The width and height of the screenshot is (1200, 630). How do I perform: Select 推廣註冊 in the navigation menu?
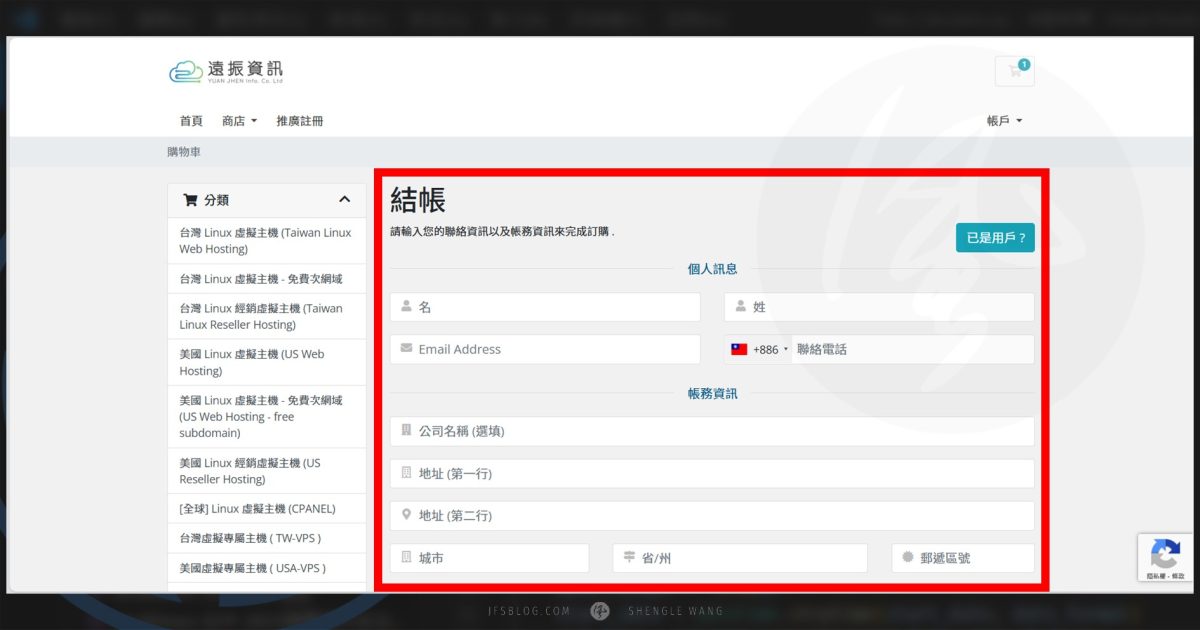302,120
